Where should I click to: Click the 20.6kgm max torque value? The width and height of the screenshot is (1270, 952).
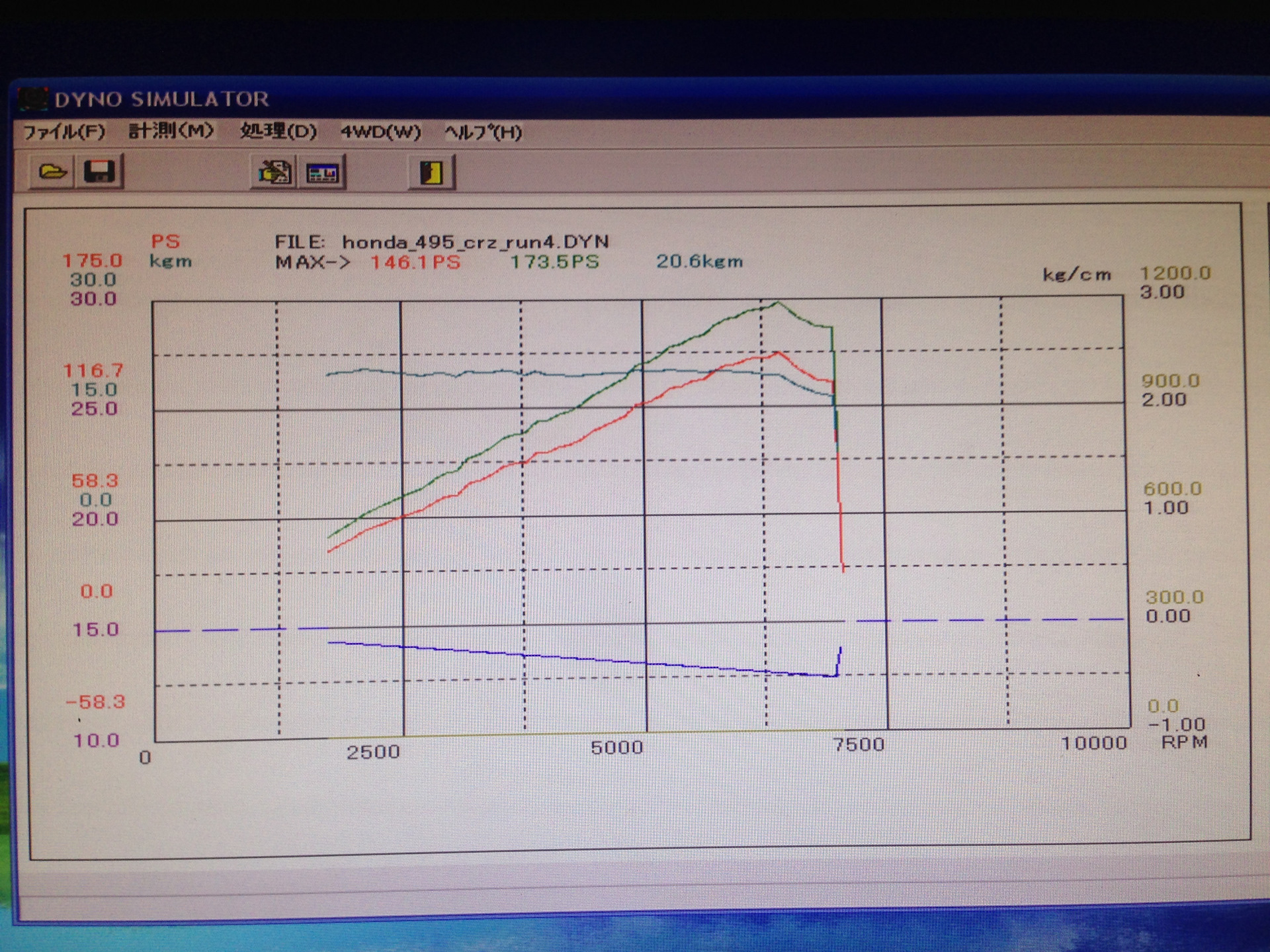(x=699, y=261)
